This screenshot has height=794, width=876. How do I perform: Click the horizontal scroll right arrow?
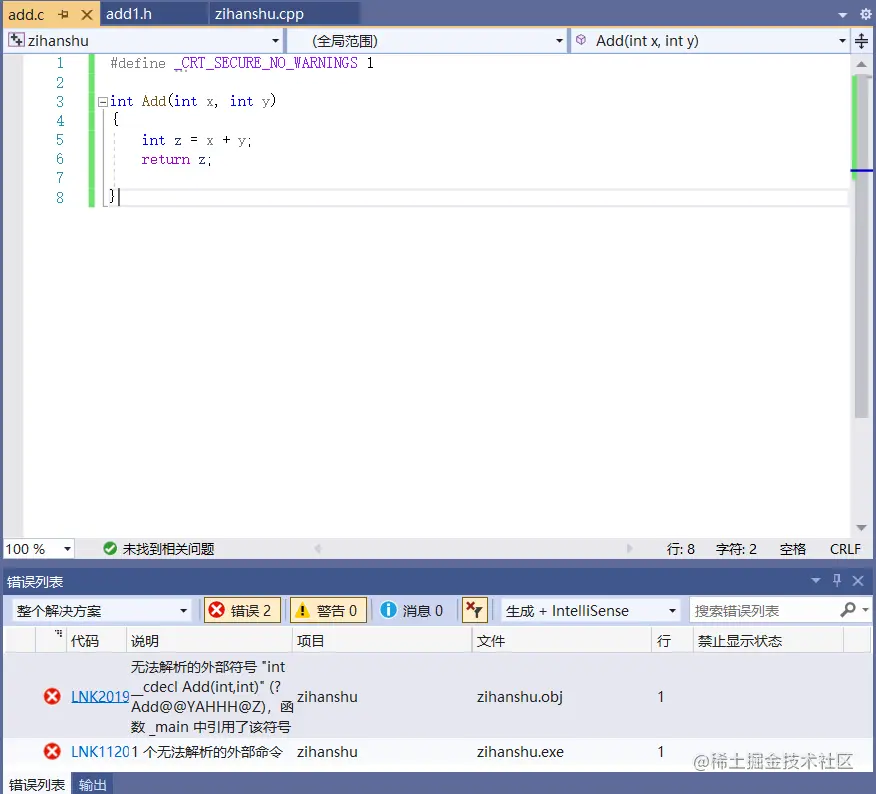629,549
